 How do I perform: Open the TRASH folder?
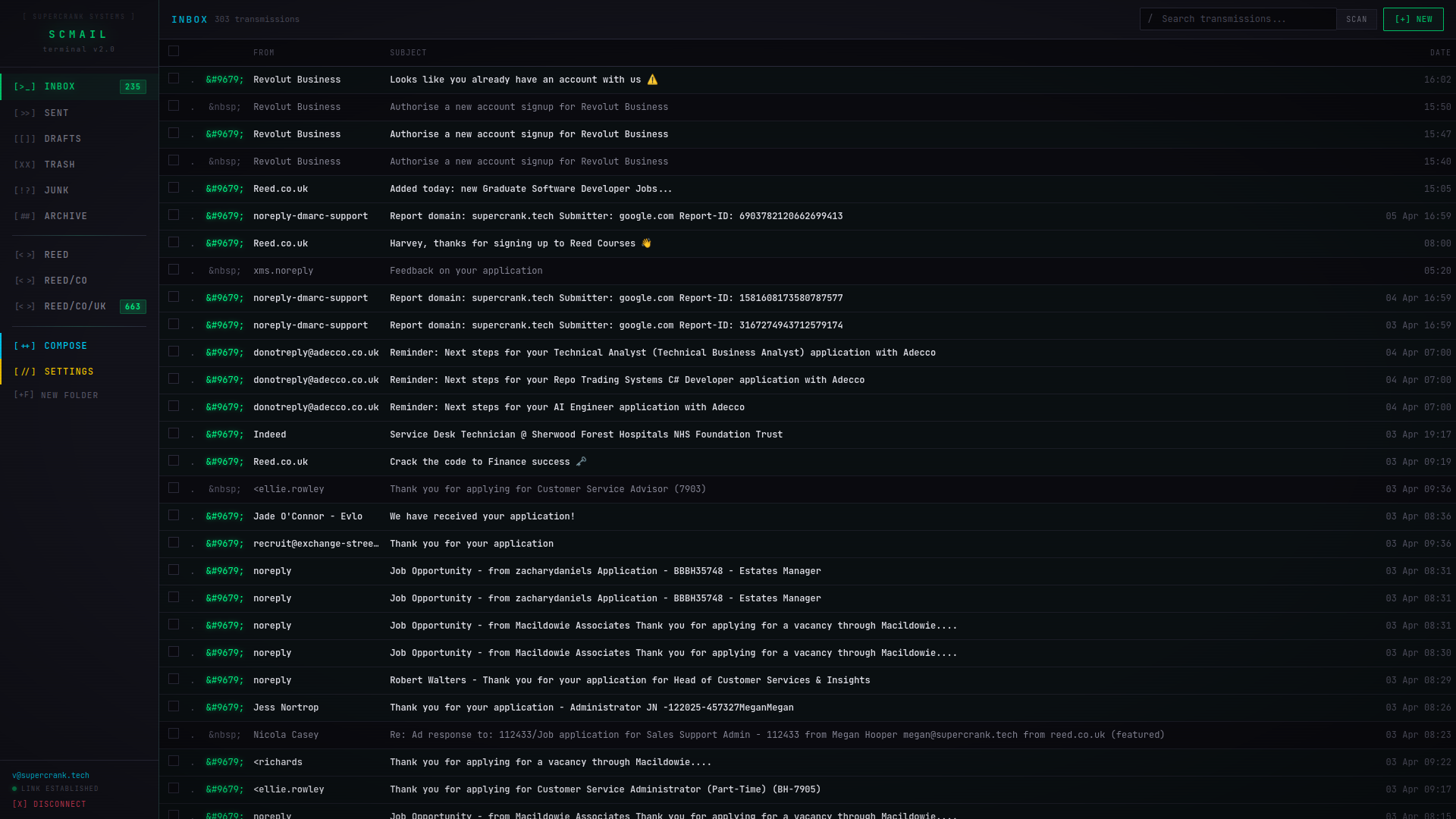pos(79,165)
